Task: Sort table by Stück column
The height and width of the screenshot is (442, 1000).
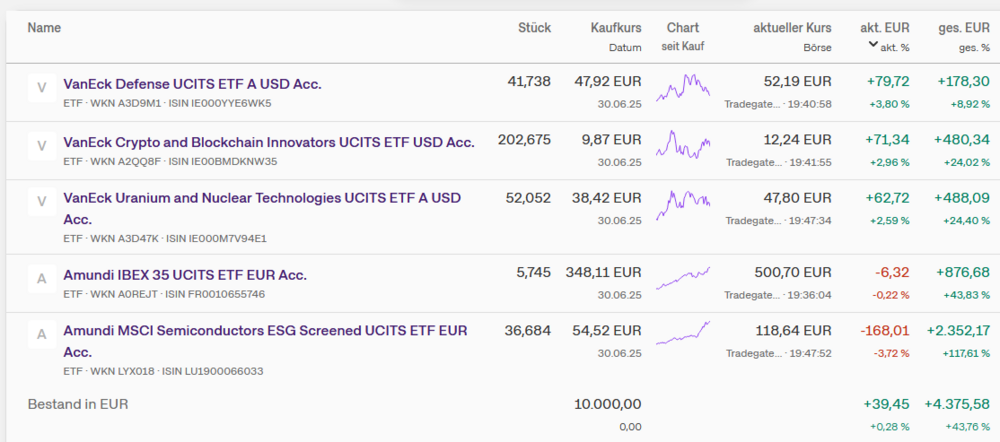Action: point(534,28)
